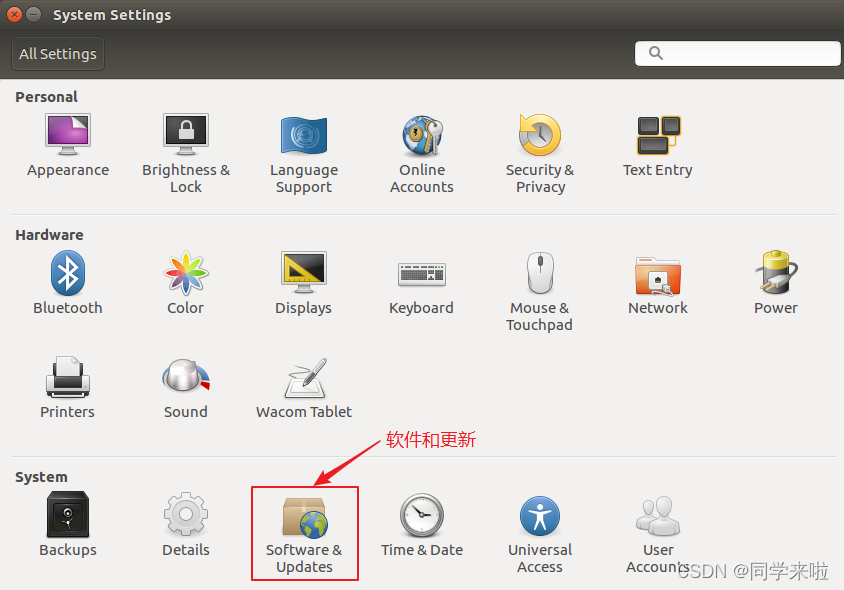
Task: Open Mouse & Touchpad settings
Action: [x=539, y=292]
